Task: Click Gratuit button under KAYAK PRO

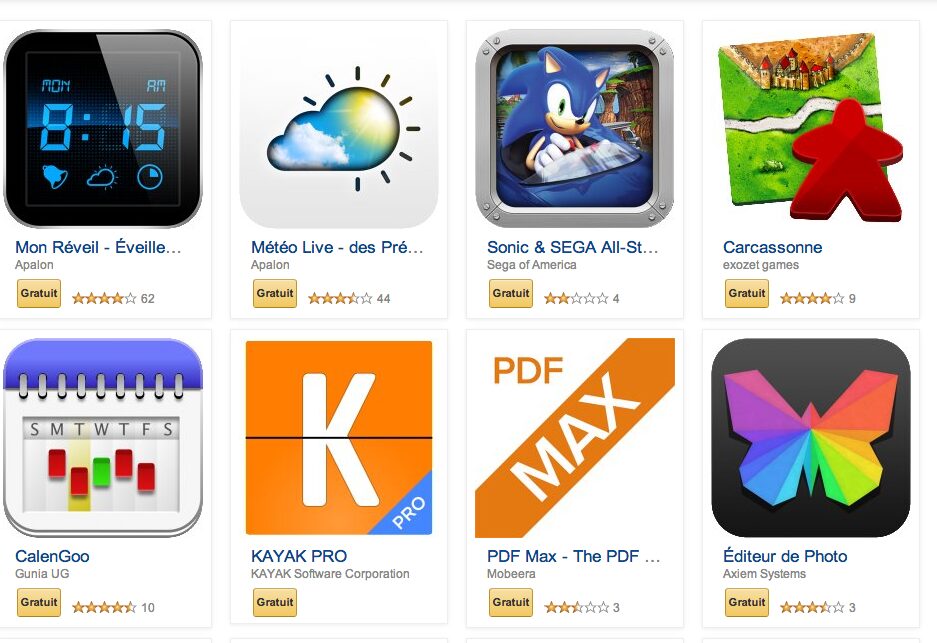Action: coord(275,602)
